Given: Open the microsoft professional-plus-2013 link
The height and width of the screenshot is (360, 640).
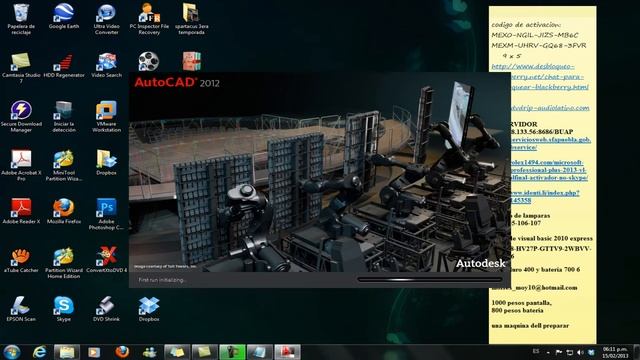Looking at the screenshot, I should point(548,170).
